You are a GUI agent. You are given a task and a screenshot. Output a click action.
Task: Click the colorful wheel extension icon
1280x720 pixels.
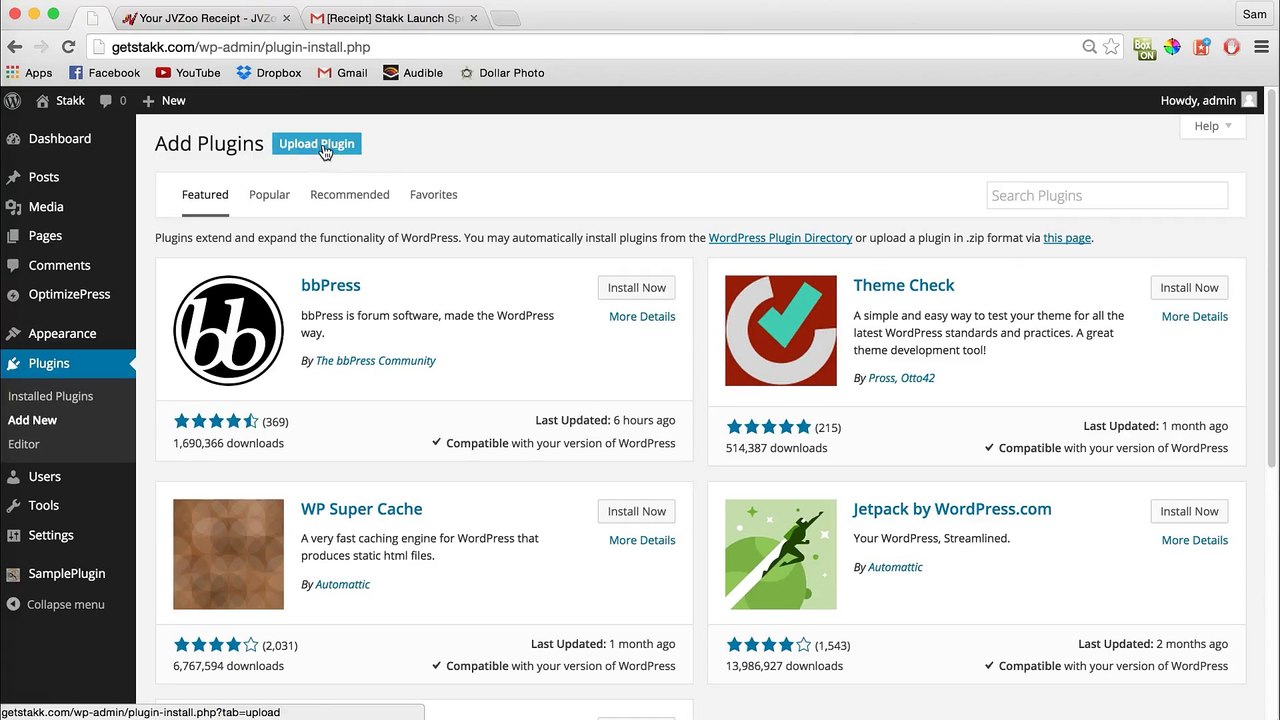pos(1172,47)
